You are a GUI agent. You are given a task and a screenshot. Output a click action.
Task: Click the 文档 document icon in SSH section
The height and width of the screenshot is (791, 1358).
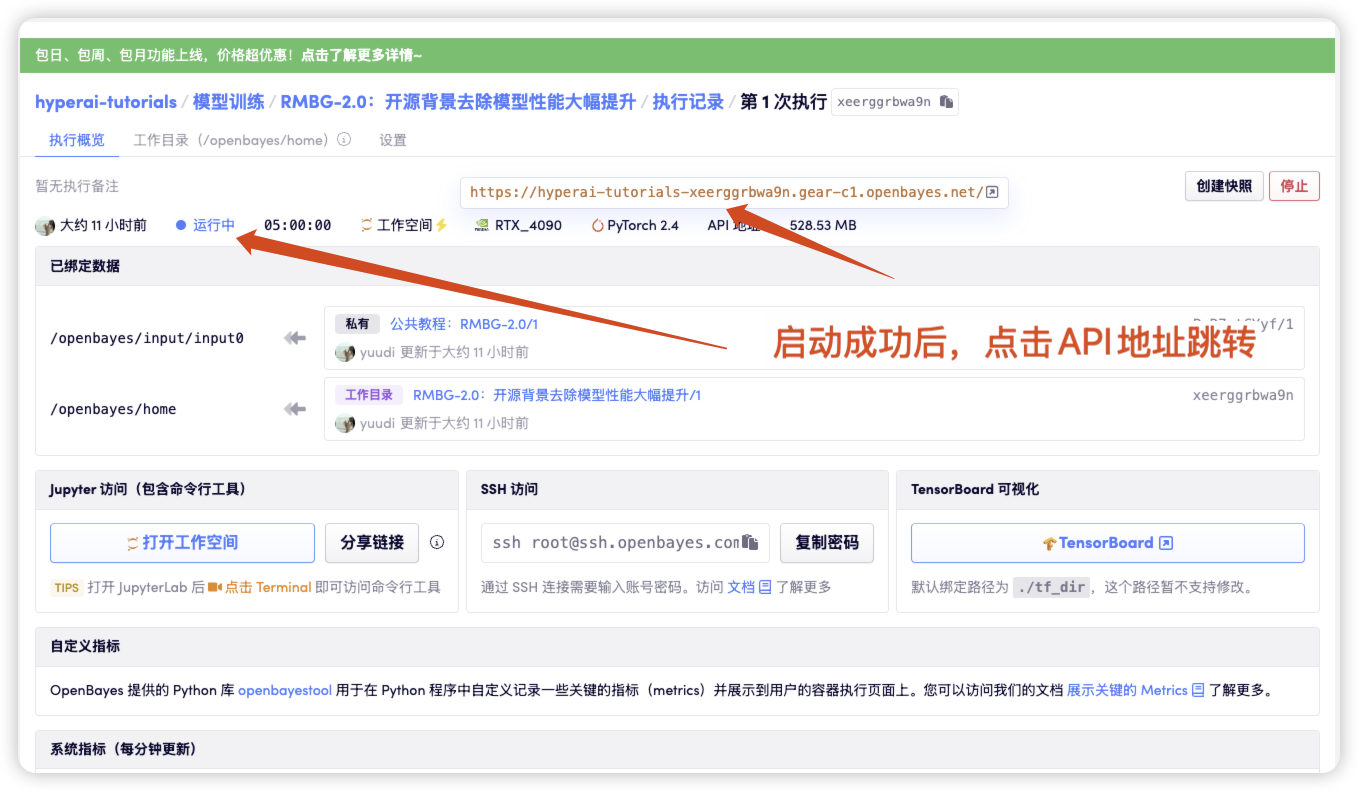765,587
